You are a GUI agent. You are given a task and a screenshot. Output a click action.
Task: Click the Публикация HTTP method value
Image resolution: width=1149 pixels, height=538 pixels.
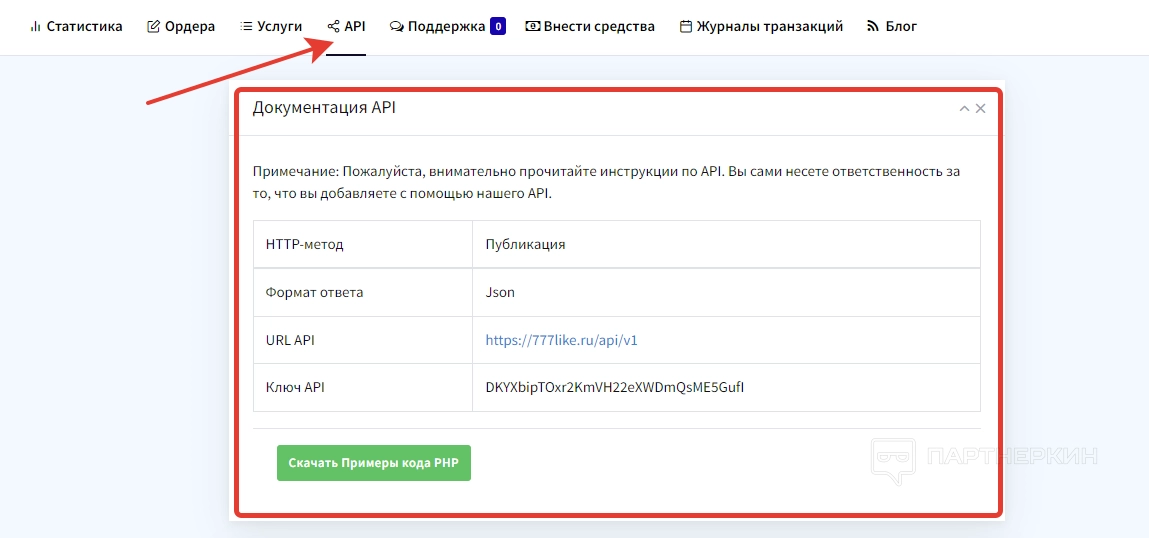[525, 245]
